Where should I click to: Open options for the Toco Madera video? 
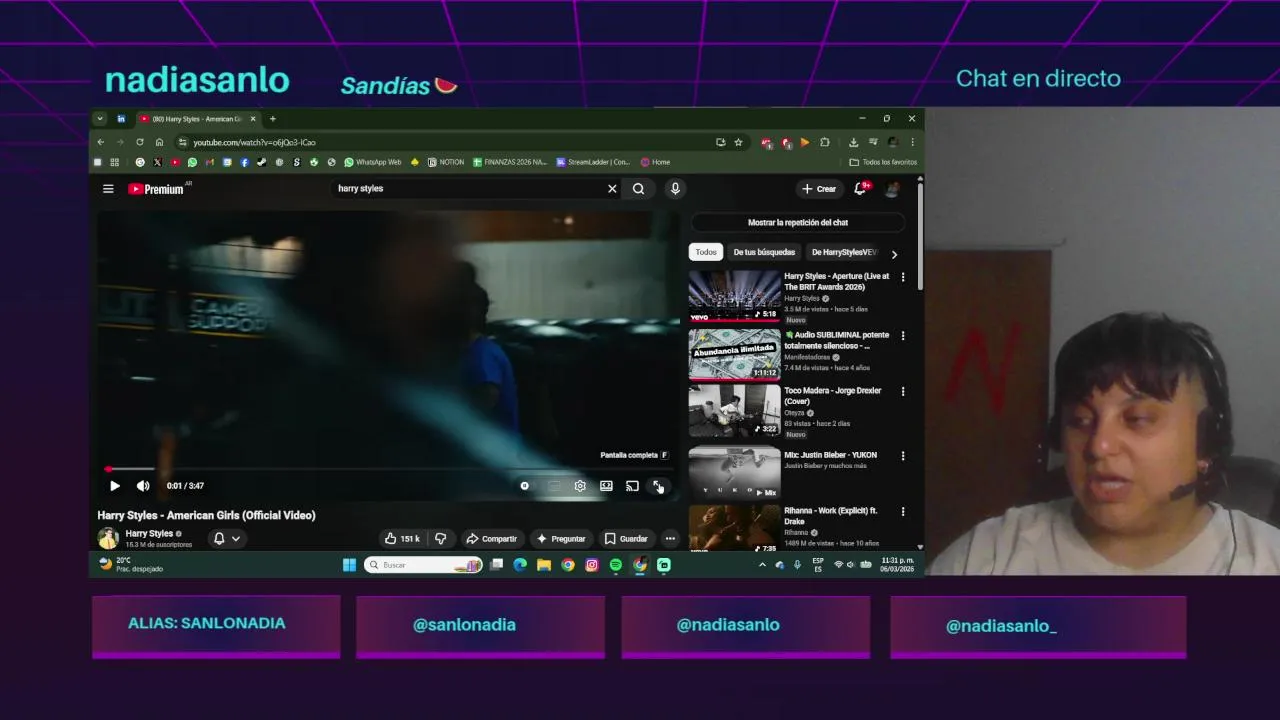[903, 392]
